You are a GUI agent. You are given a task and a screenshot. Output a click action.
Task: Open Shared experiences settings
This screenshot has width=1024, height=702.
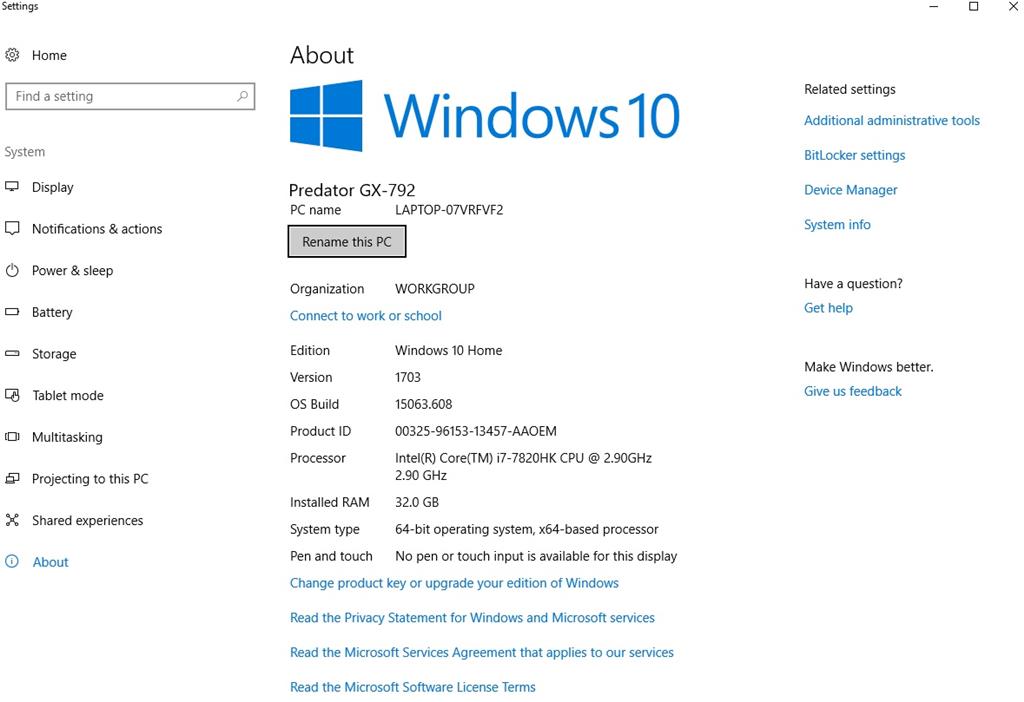[88, 520]
